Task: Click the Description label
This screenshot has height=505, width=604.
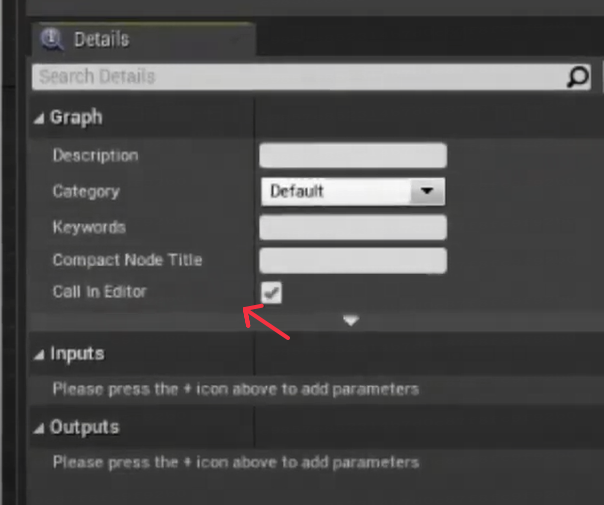Action: click(95, 156)
